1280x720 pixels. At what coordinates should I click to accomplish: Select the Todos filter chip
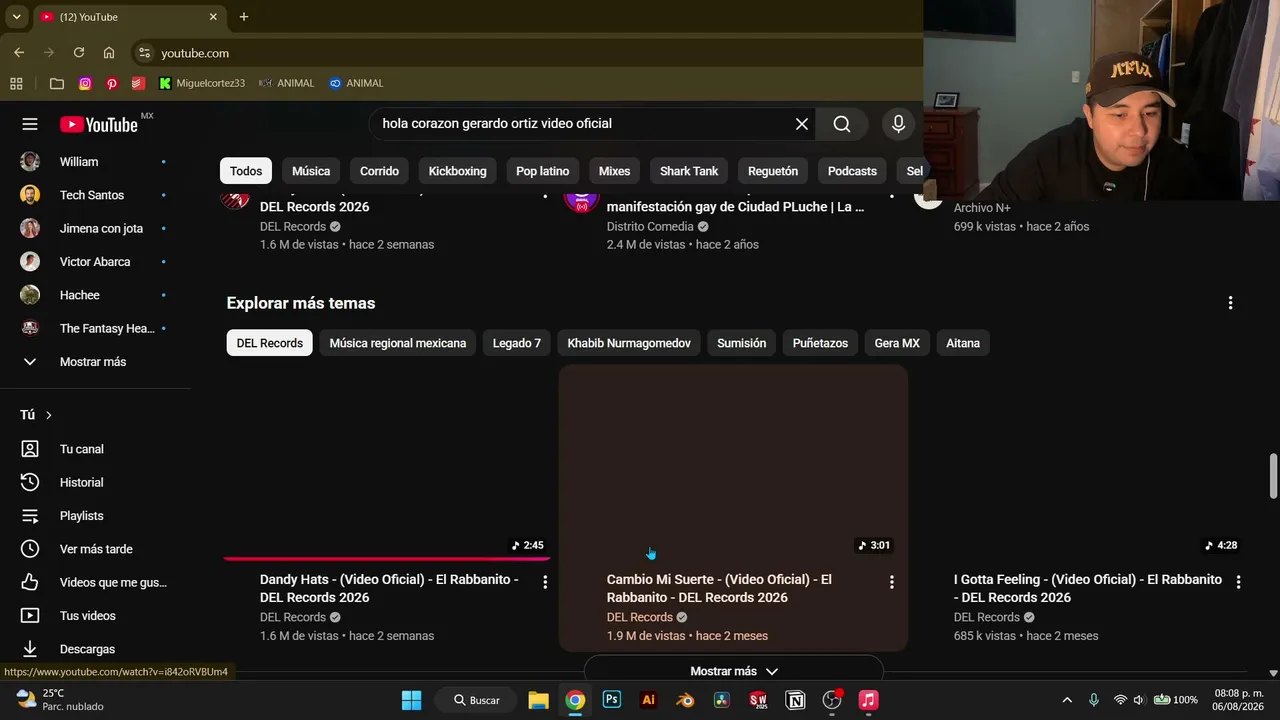(246, 171)
